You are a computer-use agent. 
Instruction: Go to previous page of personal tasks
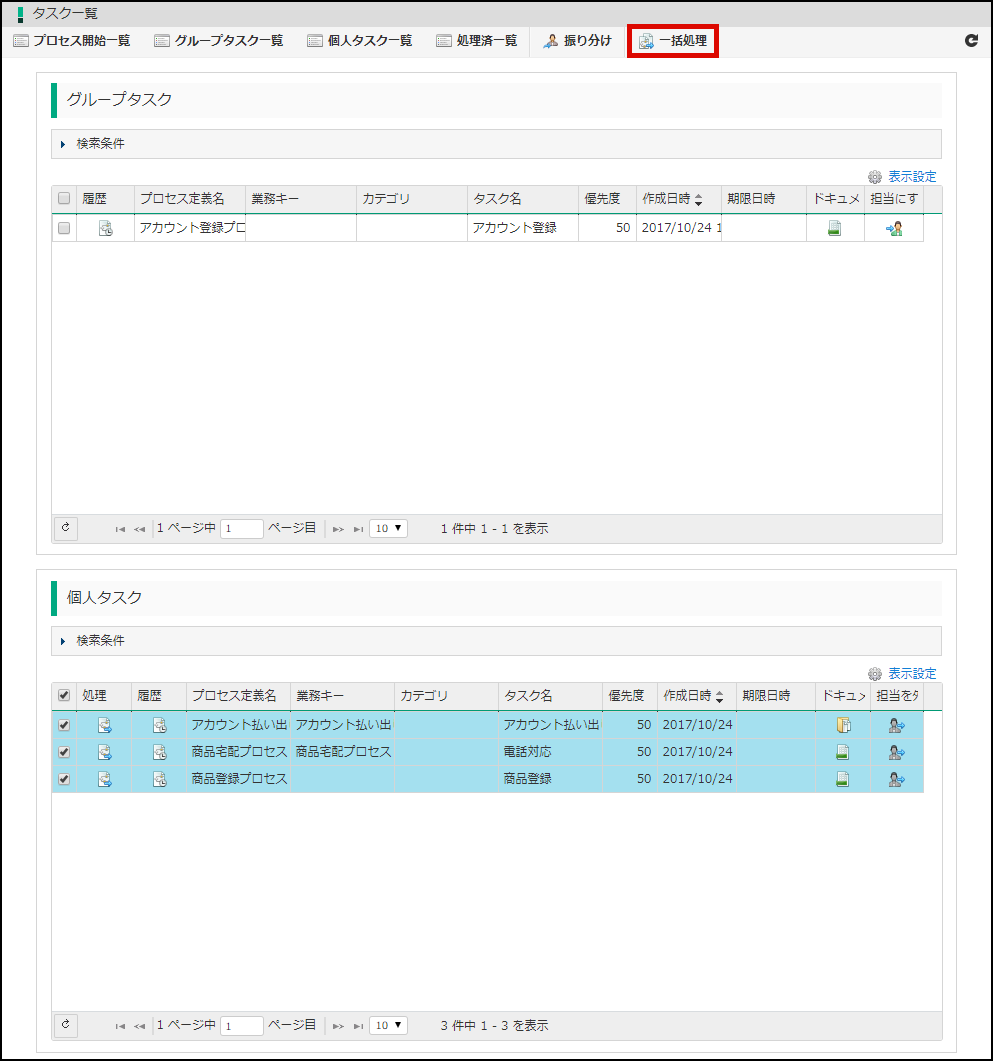click(x=139, y=1026)
